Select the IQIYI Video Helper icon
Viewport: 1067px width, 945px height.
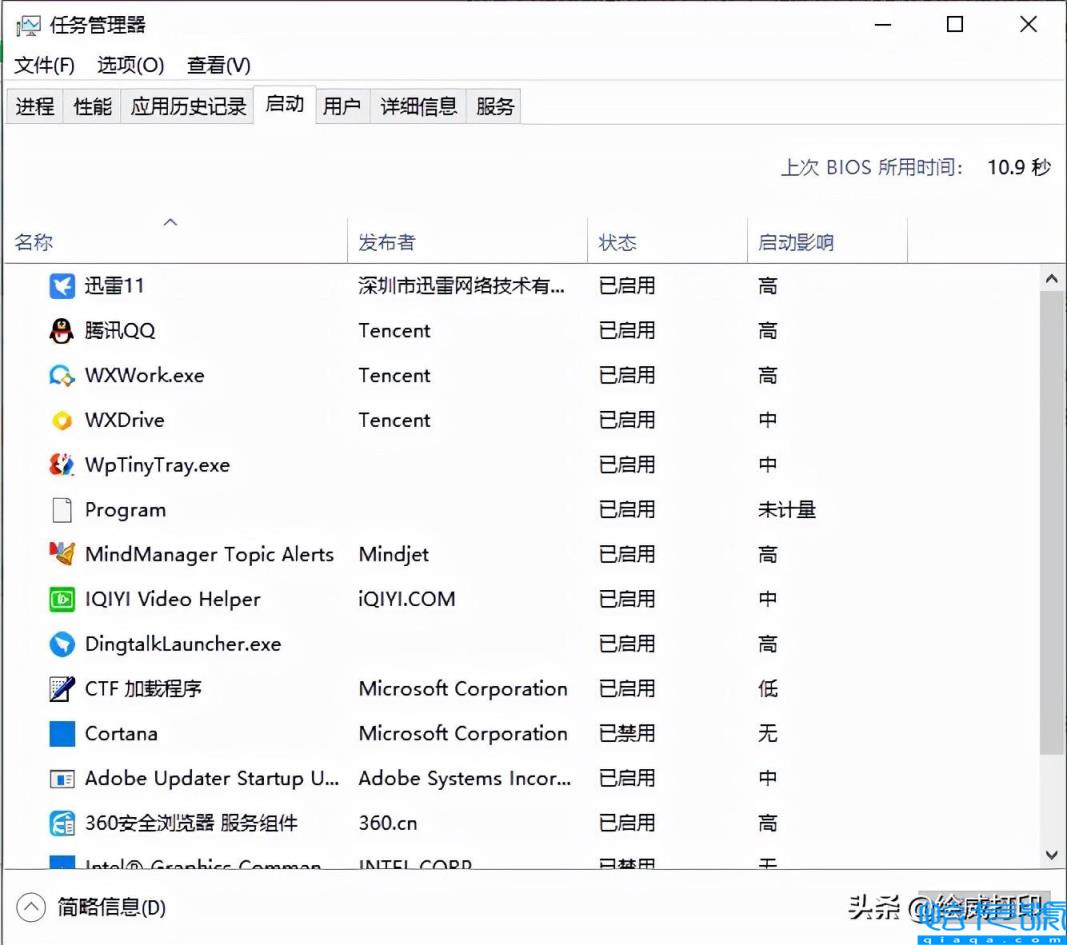tap(62, 599)
